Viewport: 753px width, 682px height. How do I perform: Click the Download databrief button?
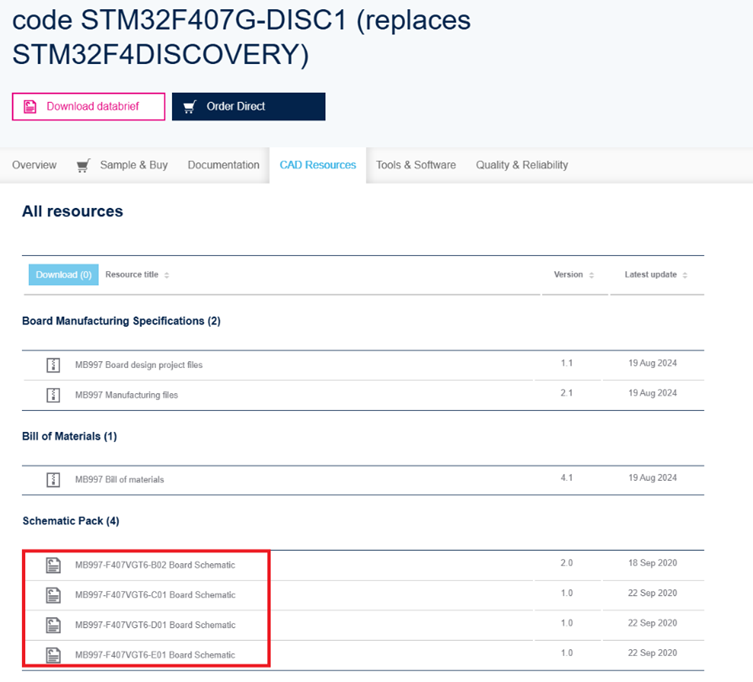[88, 107]
